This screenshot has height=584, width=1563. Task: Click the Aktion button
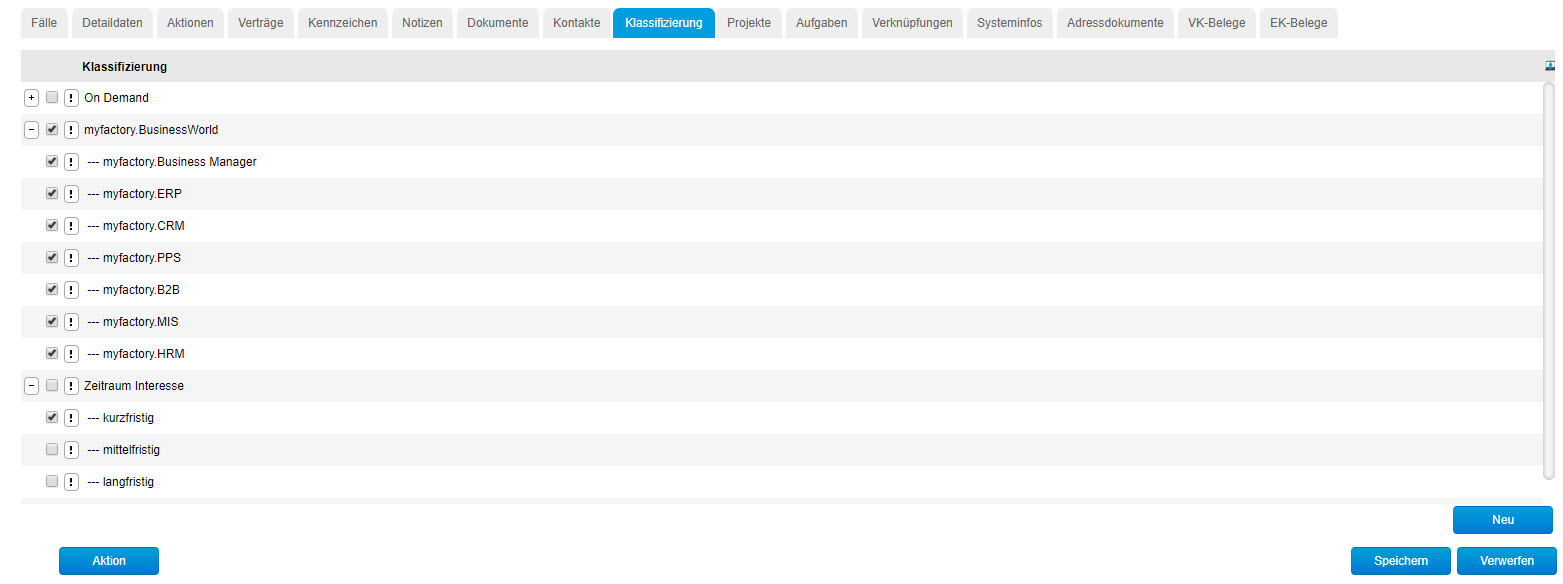109,561
